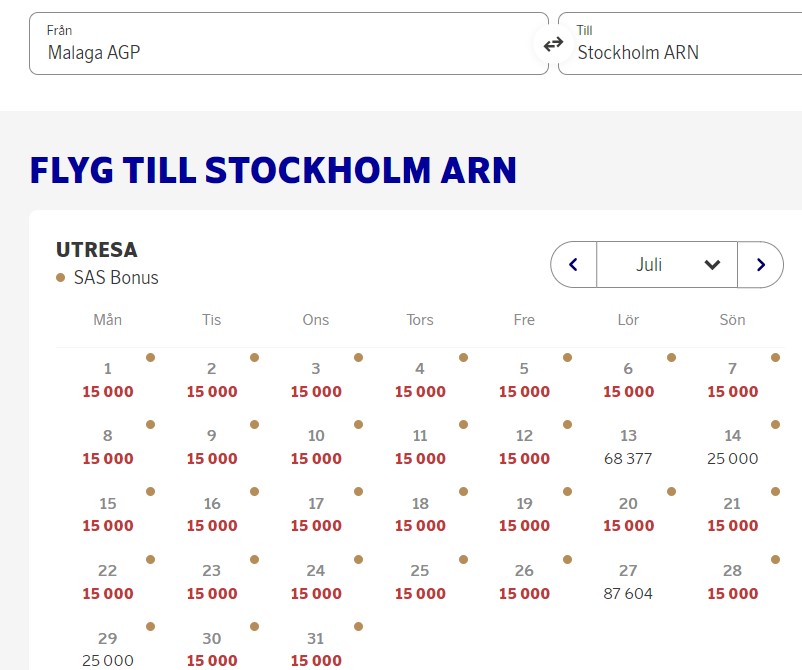Viewport: 802px width, 670px height.
Task: Choose July 26 Friday date
Action: 524,582
